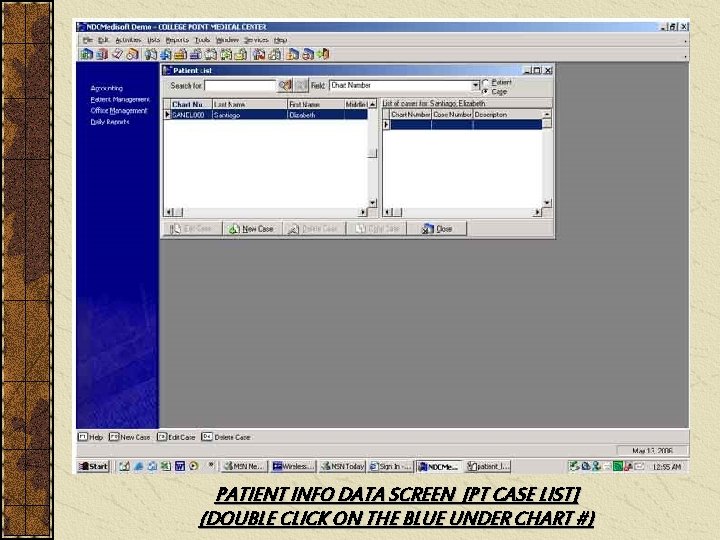This screenshot has width=720, height=540.
Task: Open the File menu
Action: point(88,40)
